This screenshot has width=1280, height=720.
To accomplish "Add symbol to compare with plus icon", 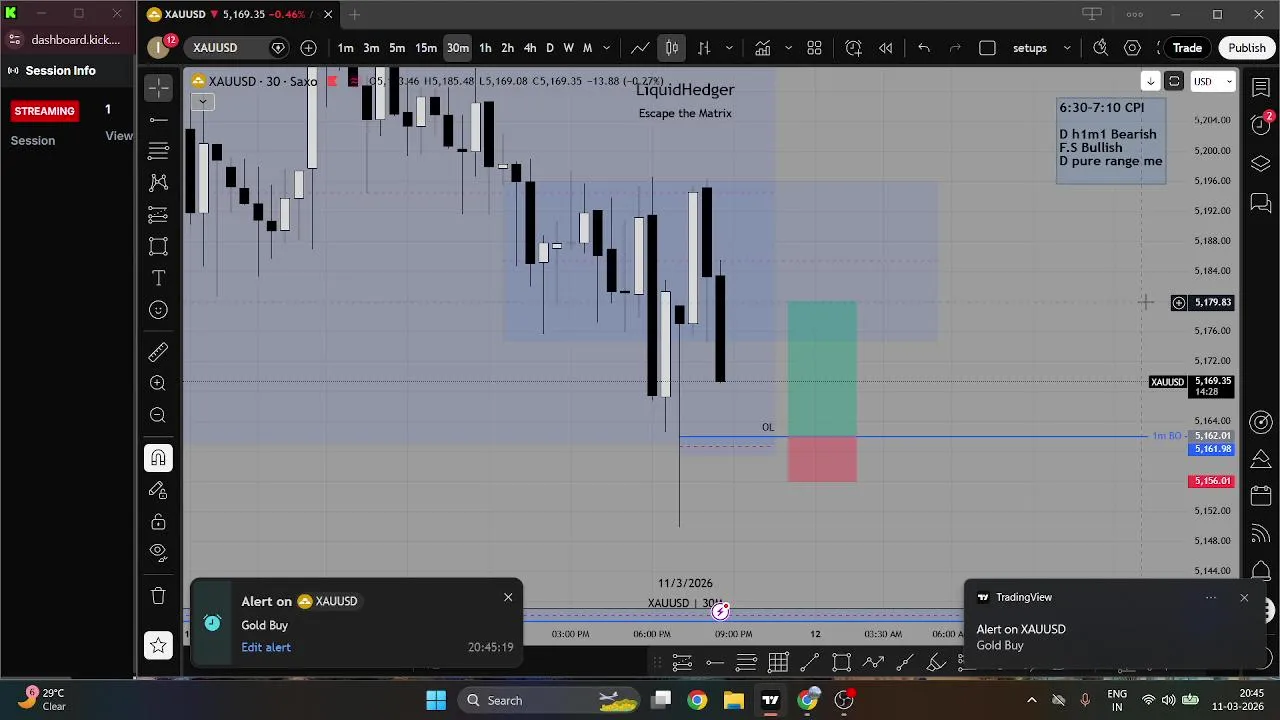I will click(309, 48).
